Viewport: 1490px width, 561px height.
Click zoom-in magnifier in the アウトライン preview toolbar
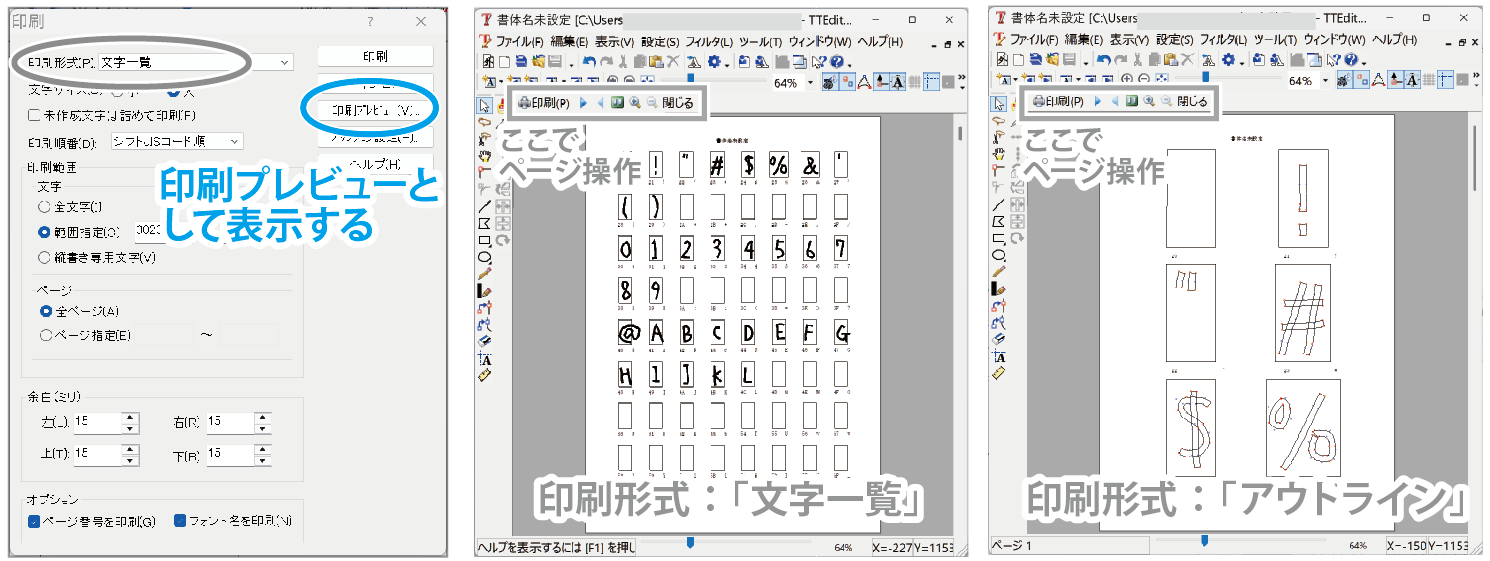click(1147, 102)
